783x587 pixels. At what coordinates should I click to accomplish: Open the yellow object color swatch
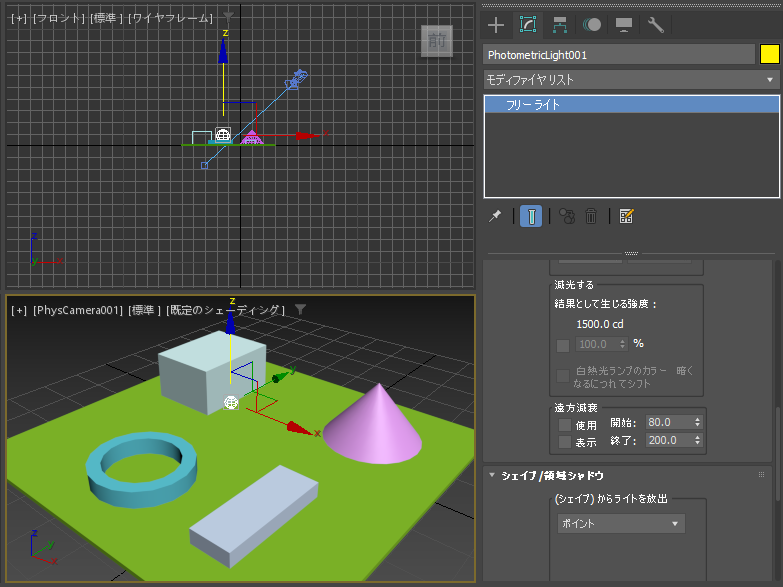[770, 54]
